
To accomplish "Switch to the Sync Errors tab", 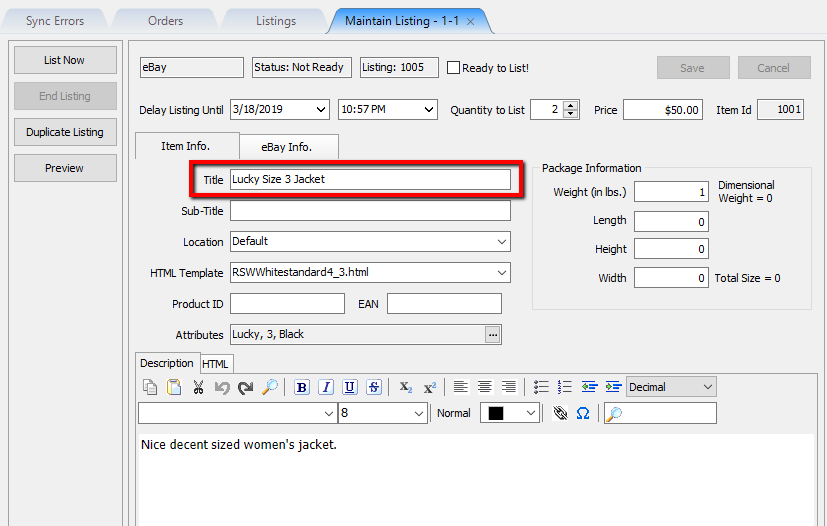I will pos(55,21).
